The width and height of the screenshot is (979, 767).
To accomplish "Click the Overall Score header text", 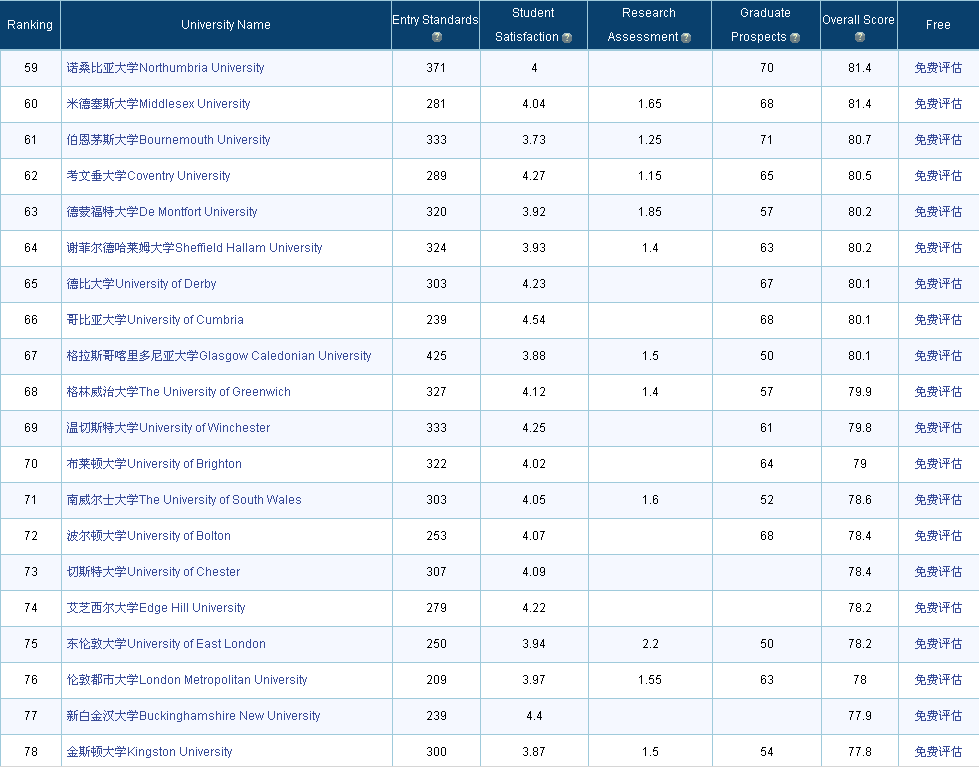I will [x=858, y=20].
